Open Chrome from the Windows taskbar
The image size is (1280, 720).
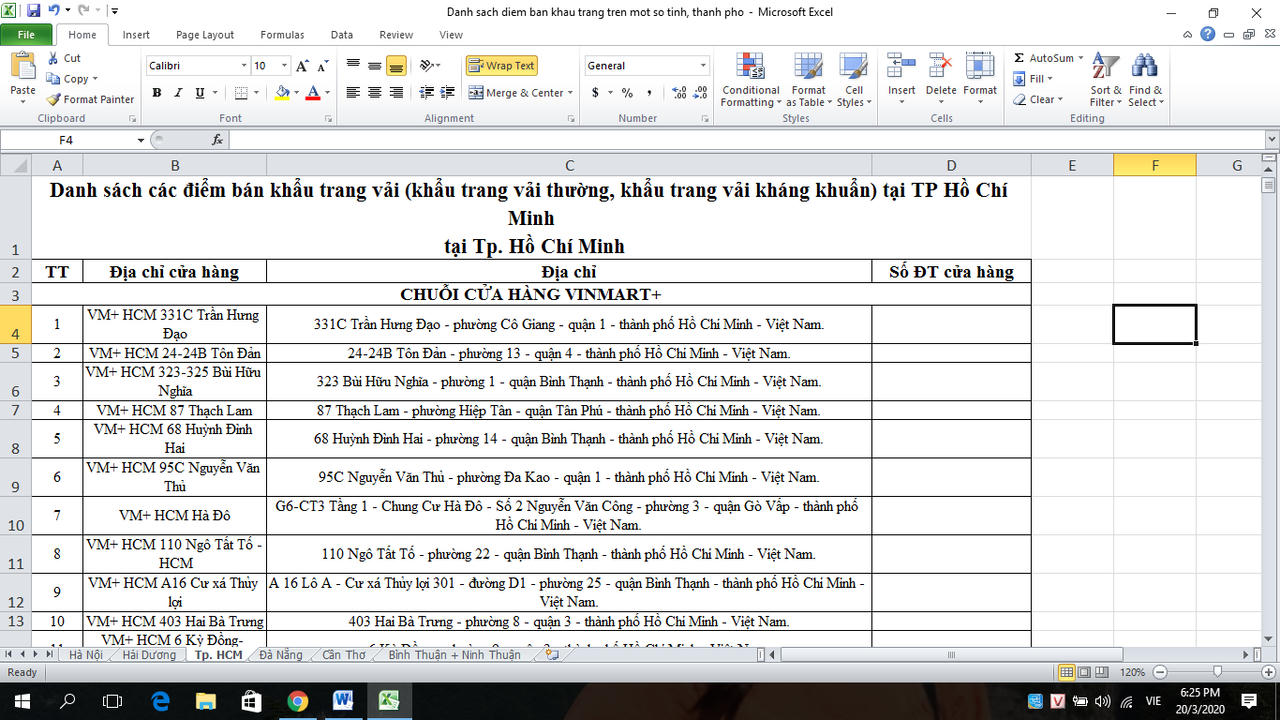297,700
